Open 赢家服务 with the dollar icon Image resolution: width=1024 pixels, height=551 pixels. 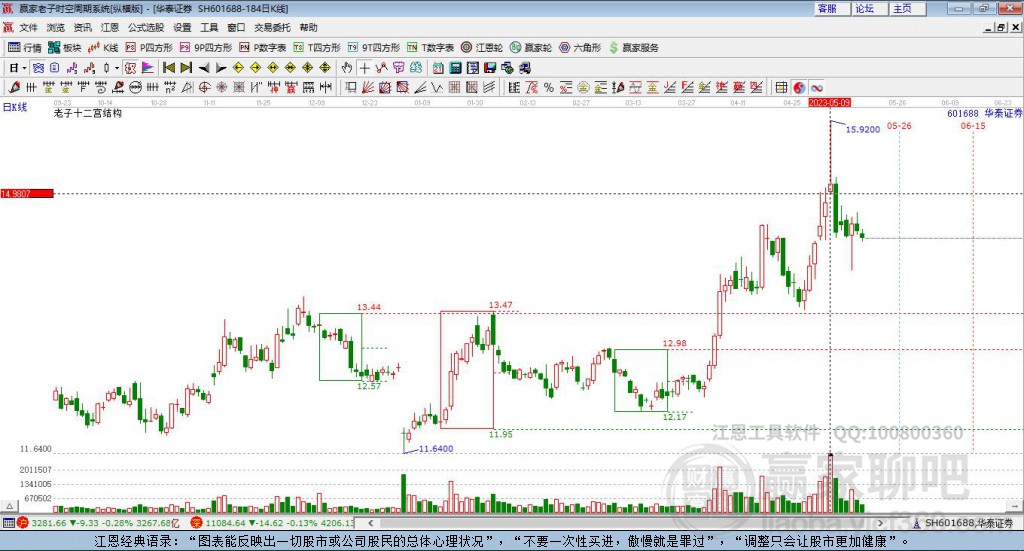[633, 48]
